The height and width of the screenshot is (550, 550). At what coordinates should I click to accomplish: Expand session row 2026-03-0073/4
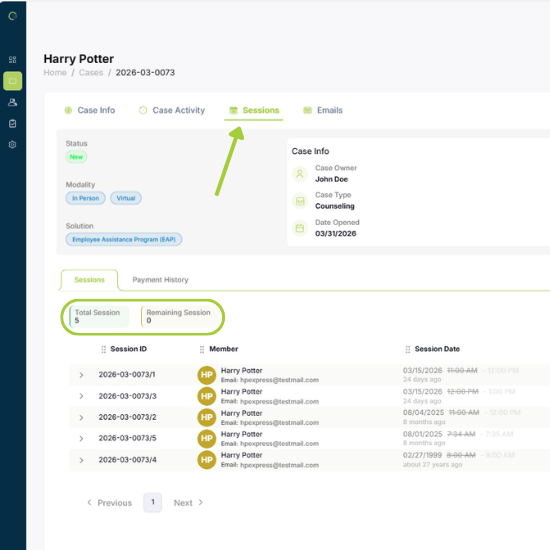[x=81, y=460]
